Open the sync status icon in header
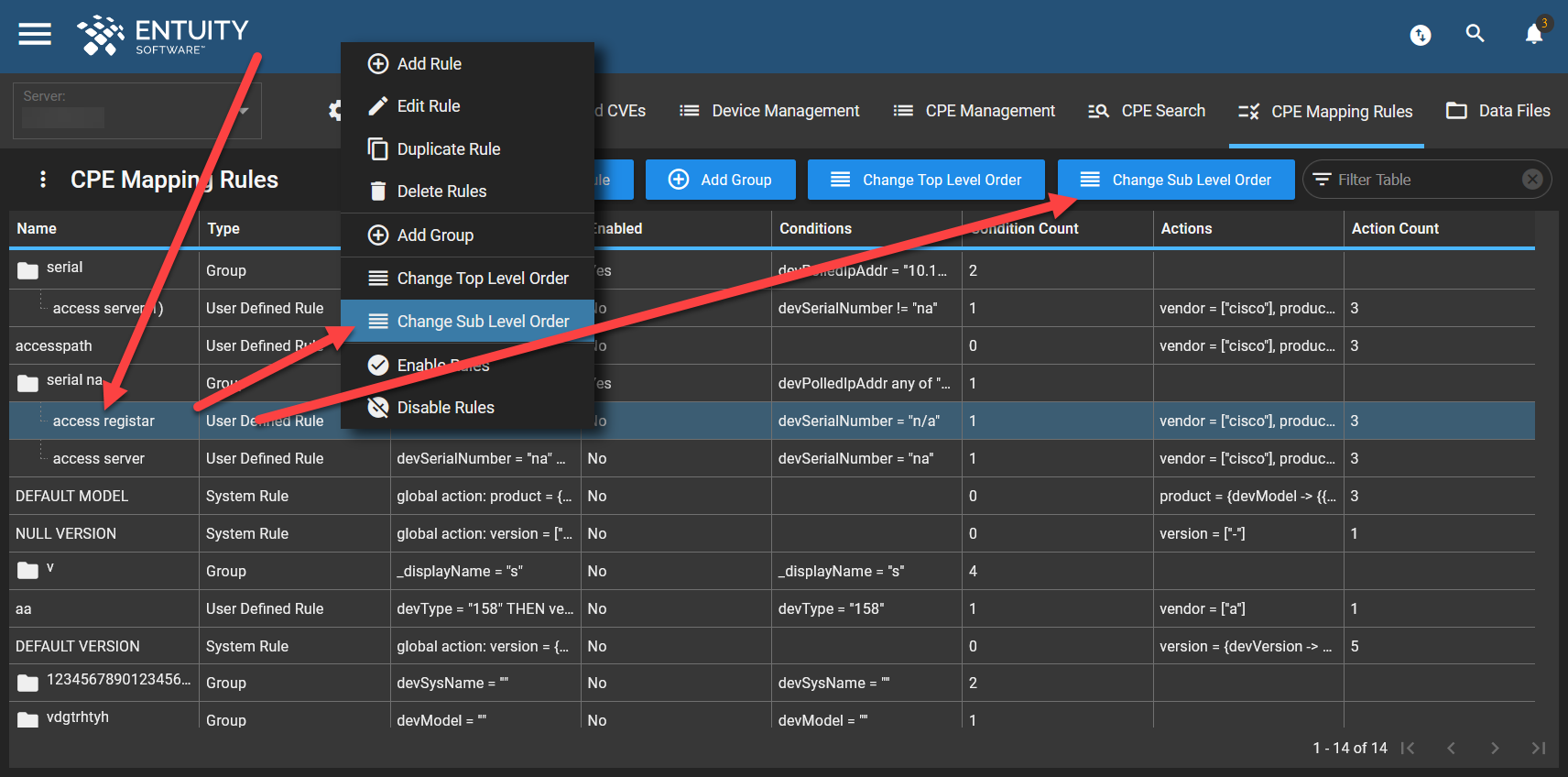Screen dimensions: 1568x777 [1421, 35]
